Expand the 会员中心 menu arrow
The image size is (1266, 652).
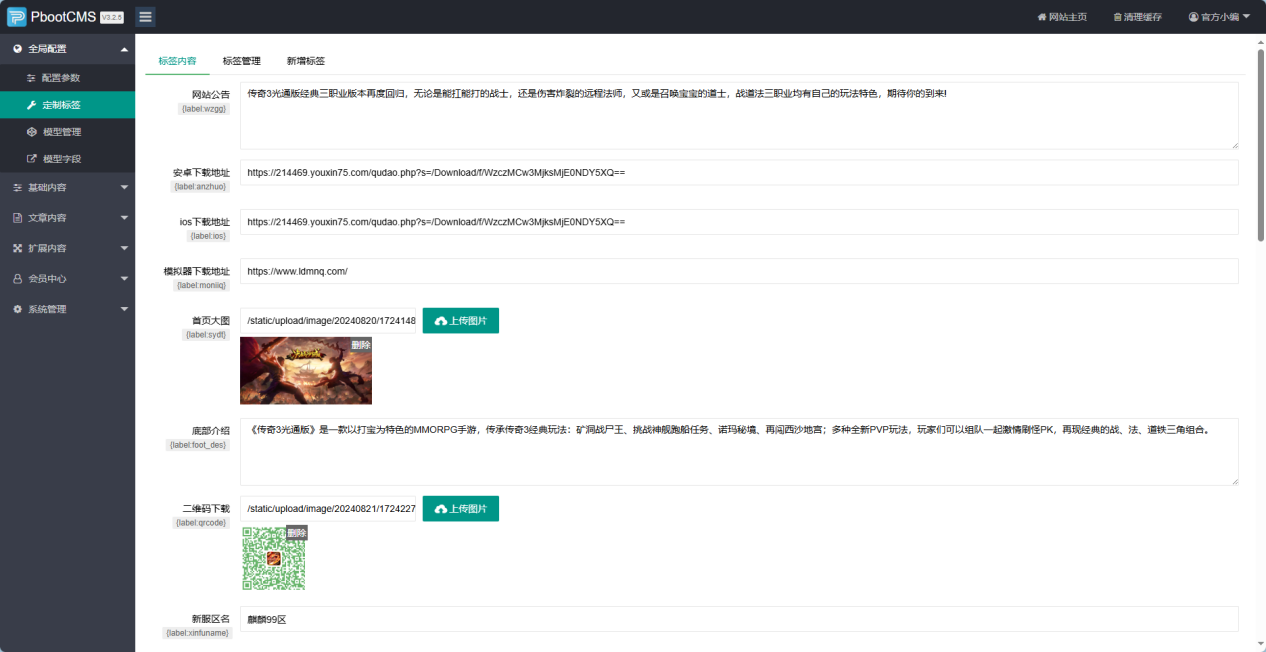124,279
